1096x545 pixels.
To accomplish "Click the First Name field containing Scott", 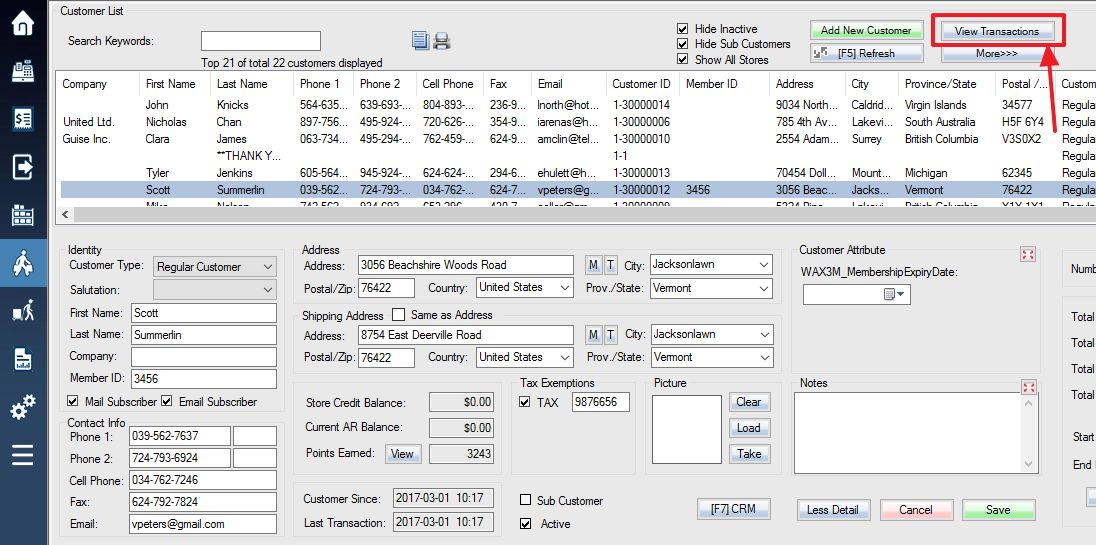I will point(204,312).
